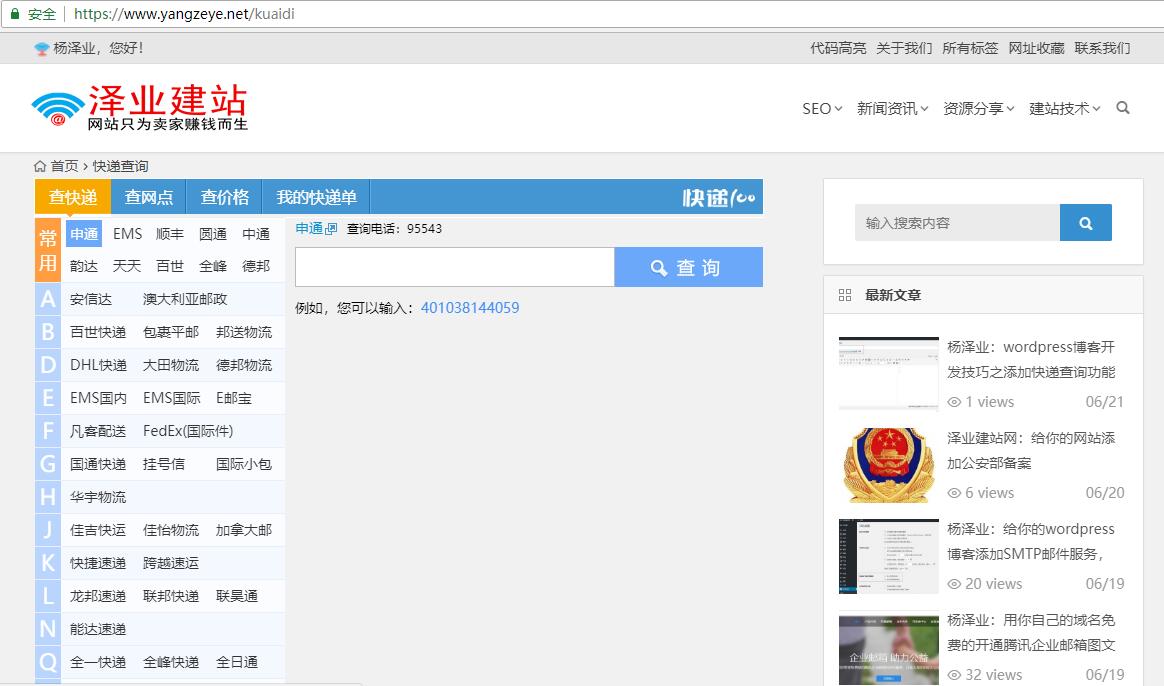
Task: Select 澳大利亚邮政 courier
Action: (x=185, y=299)
